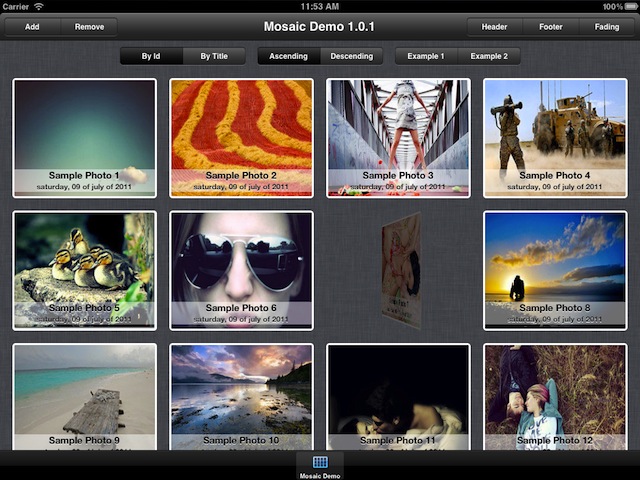Switch to Example 1 layout

coord(426,56)
